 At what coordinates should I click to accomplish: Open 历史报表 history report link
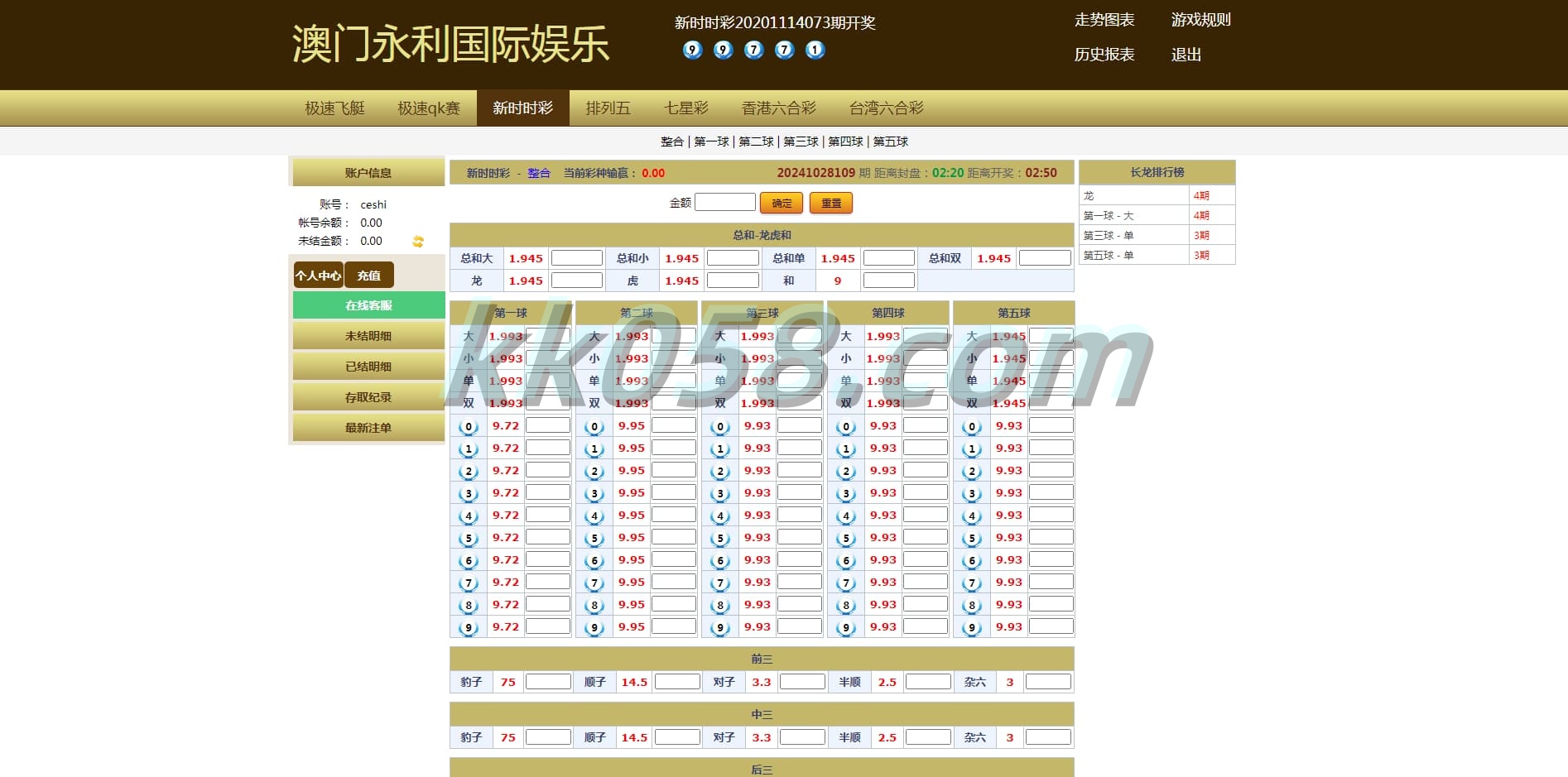(x=1104, y=55)
